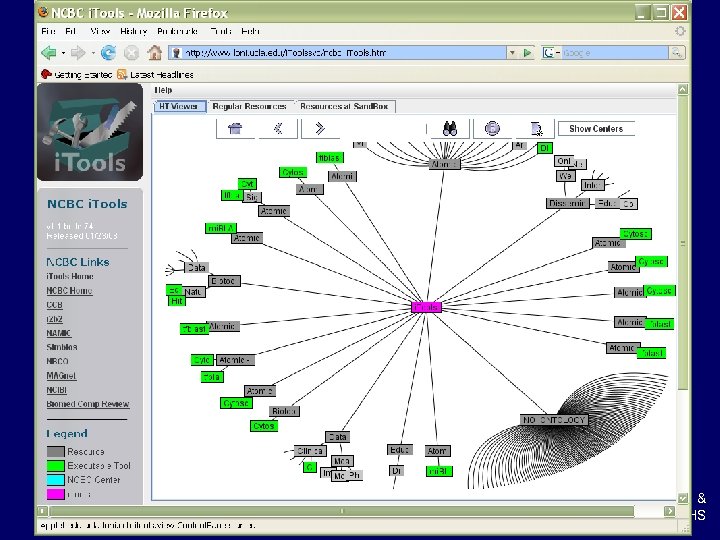
Task: Click the Firefox forward arrow button
Action: click(x=78, y=53)
